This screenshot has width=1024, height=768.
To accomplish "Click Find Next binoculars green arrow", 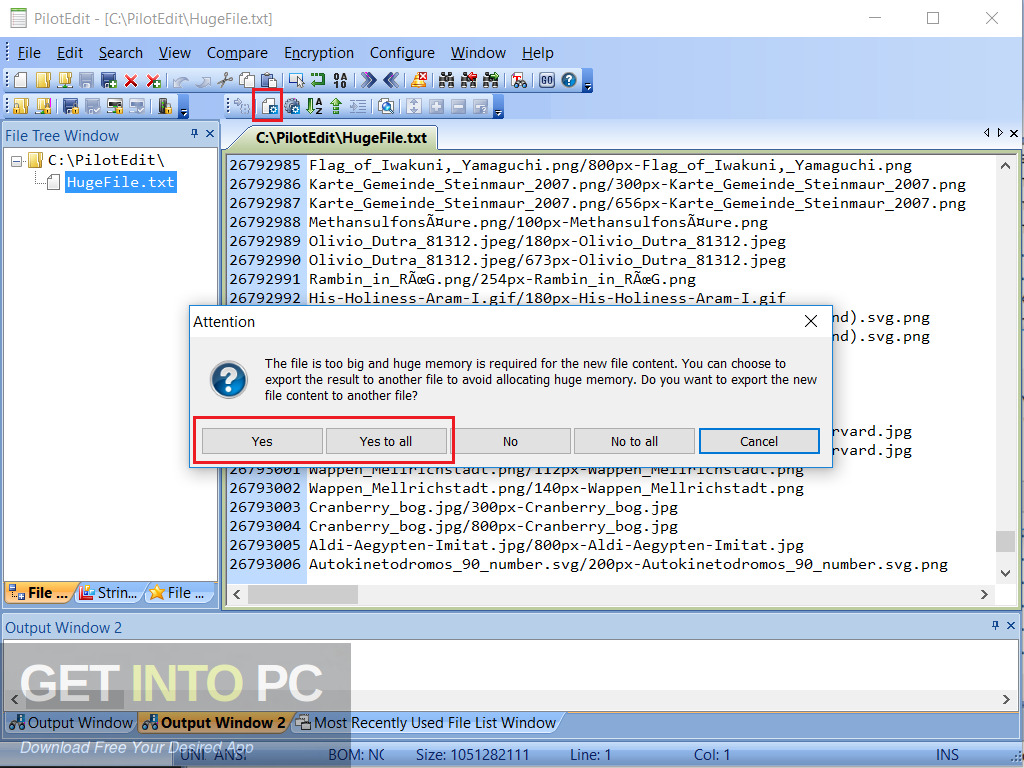I will (491, 80).
